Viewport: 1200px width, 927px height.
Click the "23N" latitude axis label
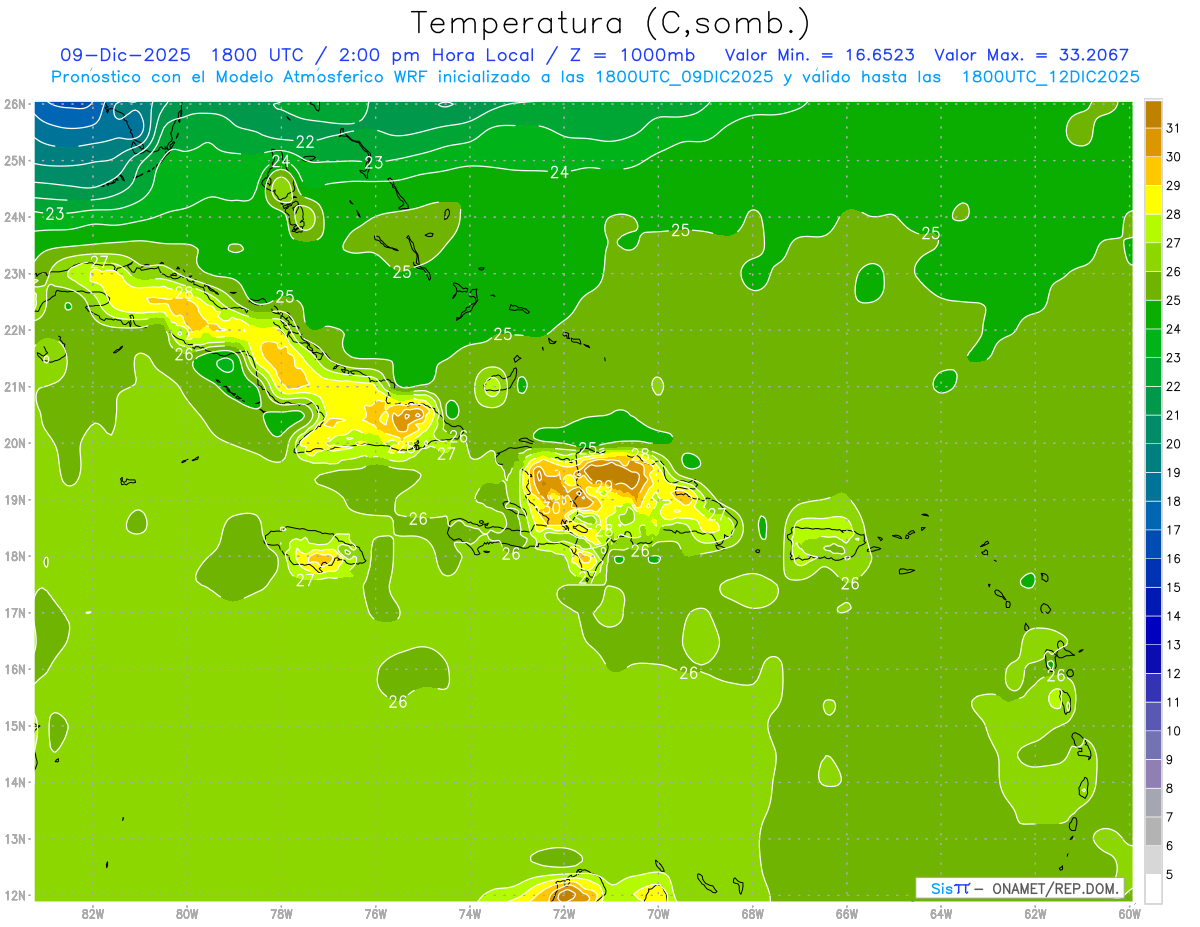(15, 274)
